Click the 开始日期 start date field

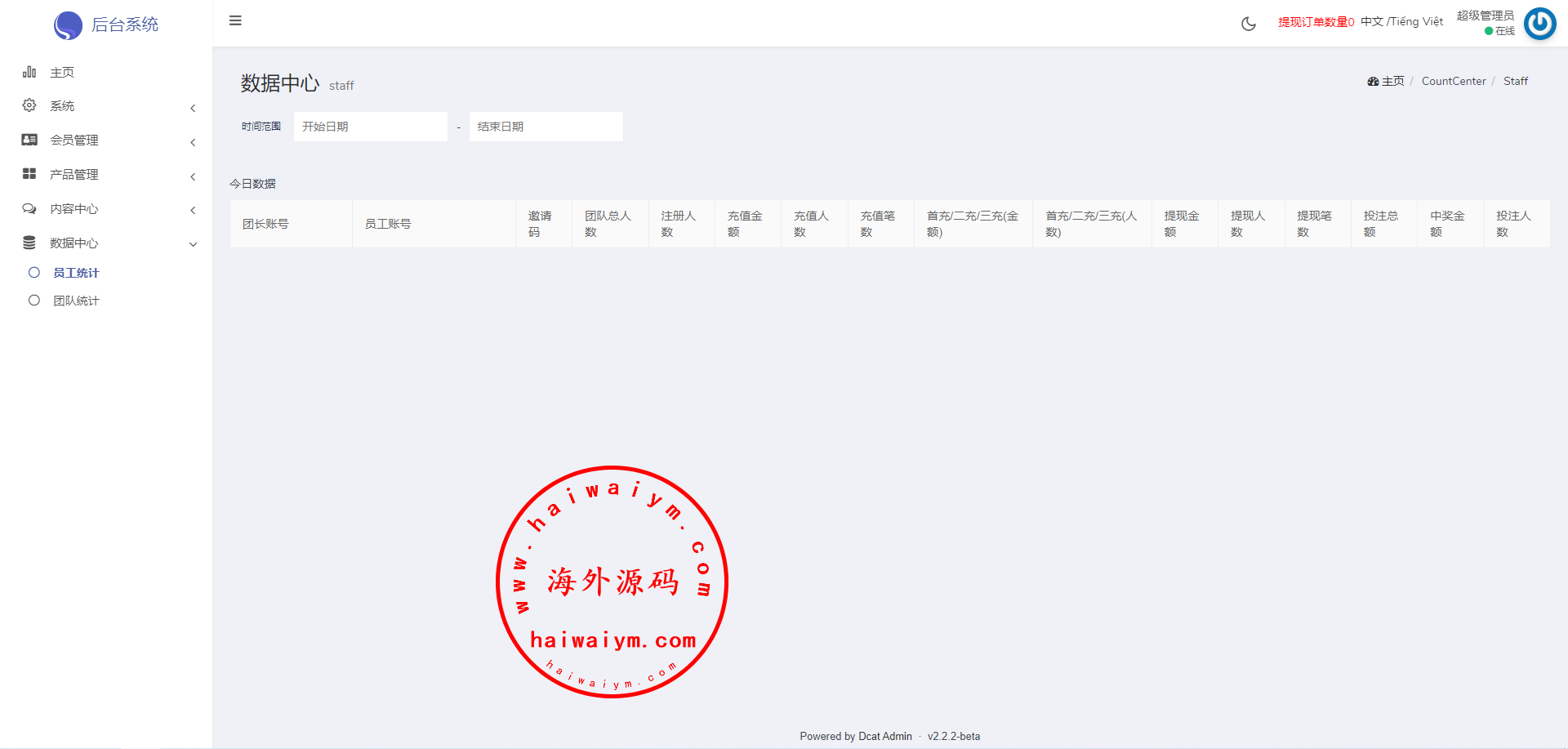click(x=370, y=127)
